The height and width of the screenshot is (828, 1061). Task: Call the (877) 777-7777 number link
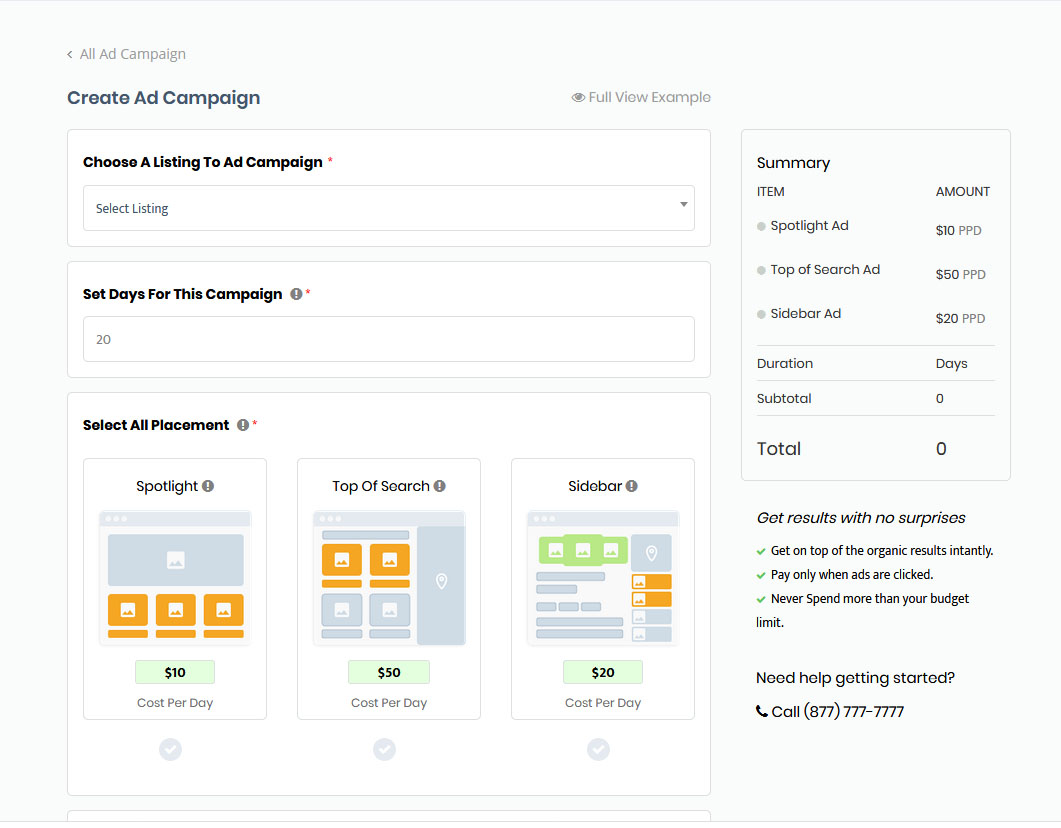click(x=838, y=712)
